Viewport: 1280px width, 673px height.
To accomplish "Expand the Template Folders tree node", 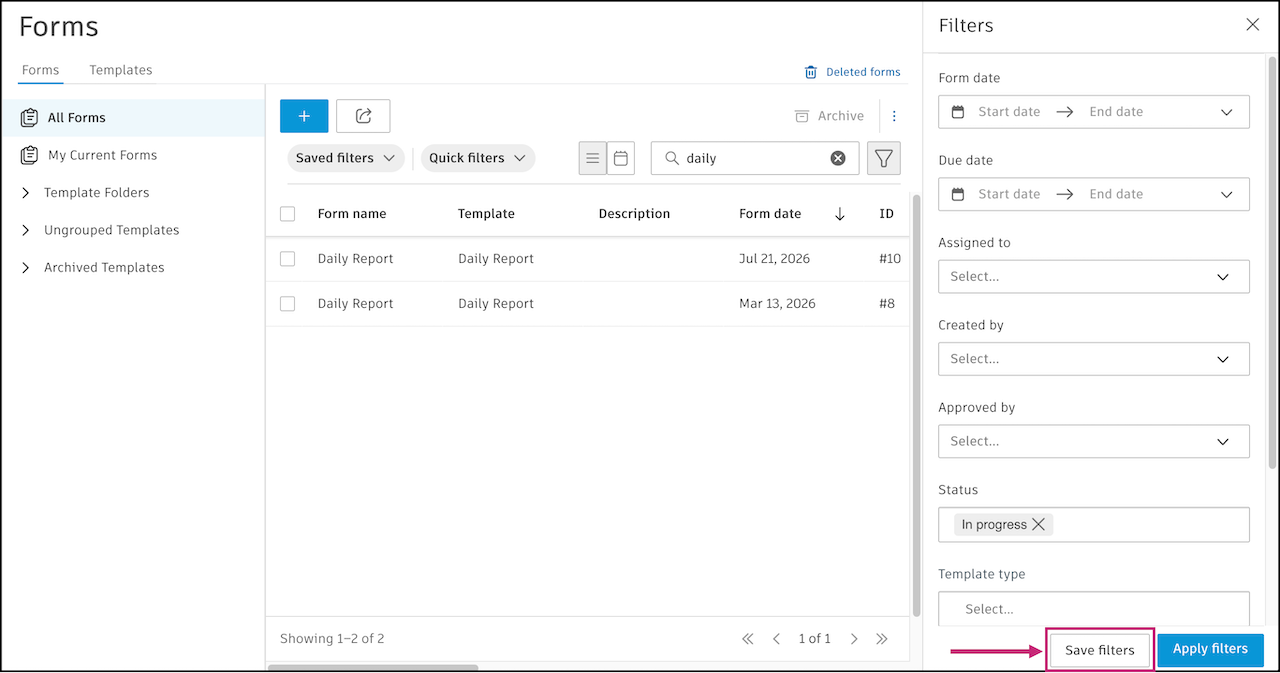I will coord(26,193).
